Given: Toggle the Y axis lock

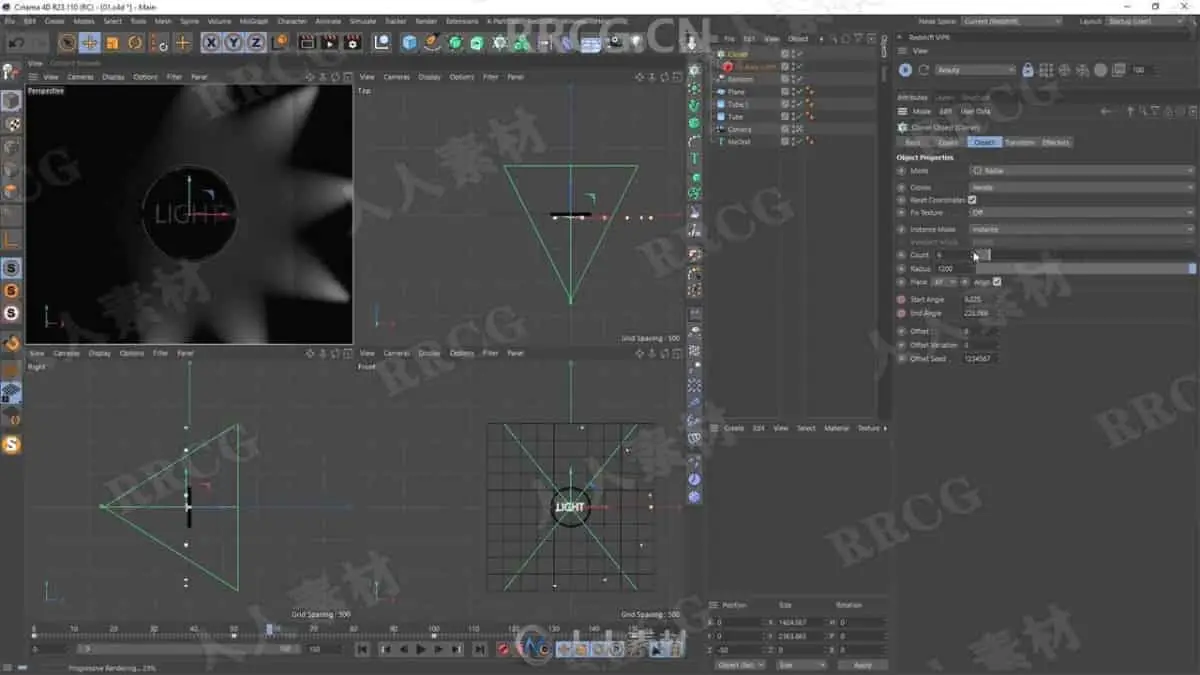Looking at the screenshot, I should (x=234, y=42).
